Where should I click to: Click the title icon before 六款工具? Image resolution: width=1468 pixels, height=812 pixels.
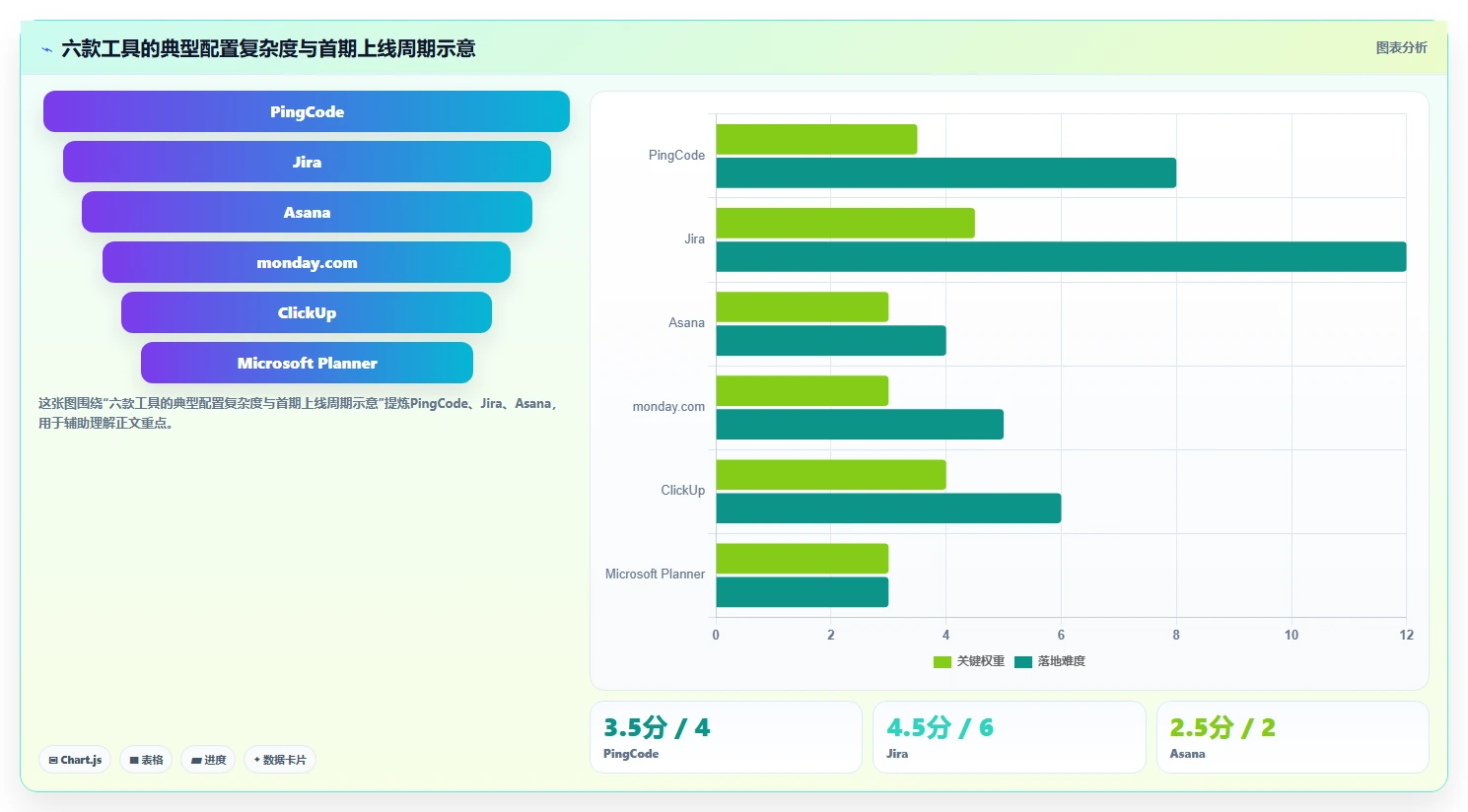tap(46, 49)
